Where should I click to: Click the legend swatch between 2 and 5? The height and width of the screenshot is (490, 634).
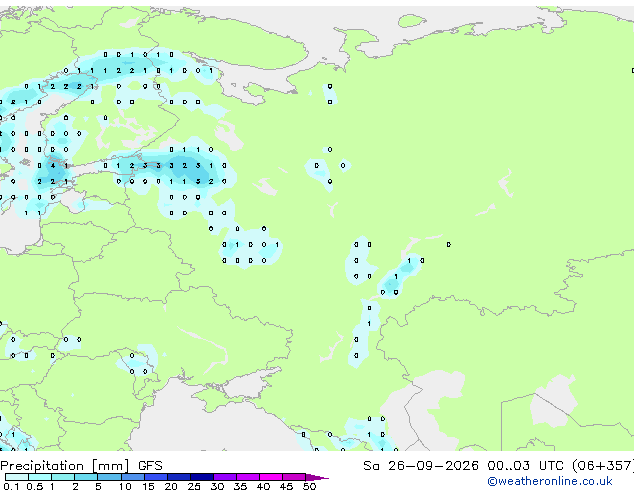click(87, 477)
